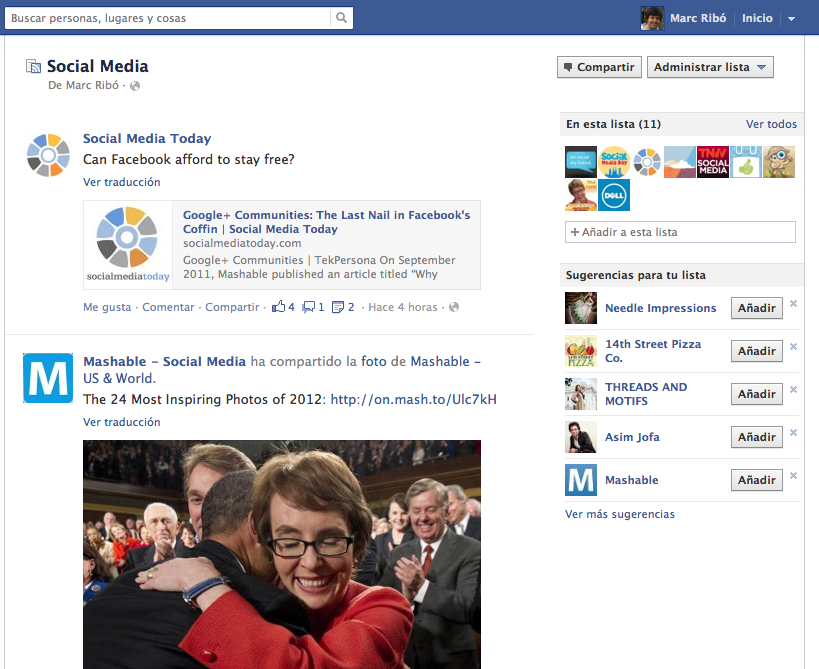This screenshot has width=819, height=669.
Task: Open 14th Street Pizza Co. link
Action: 653,351
